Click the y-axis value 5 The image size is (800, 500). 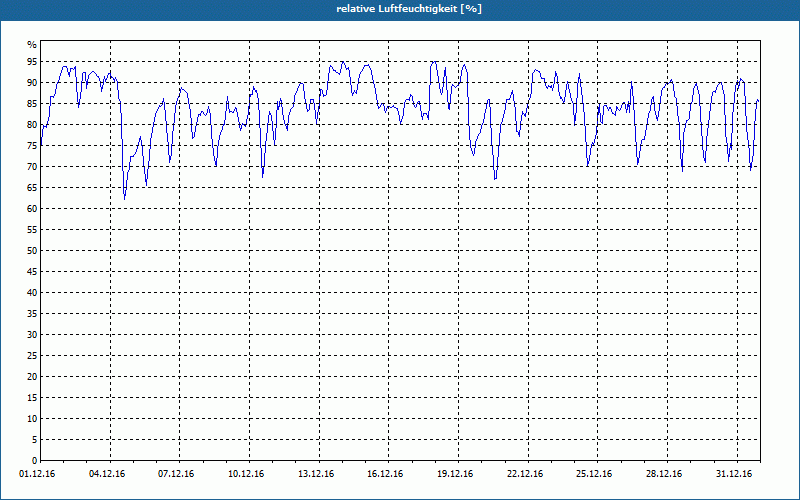pos(35,440)
